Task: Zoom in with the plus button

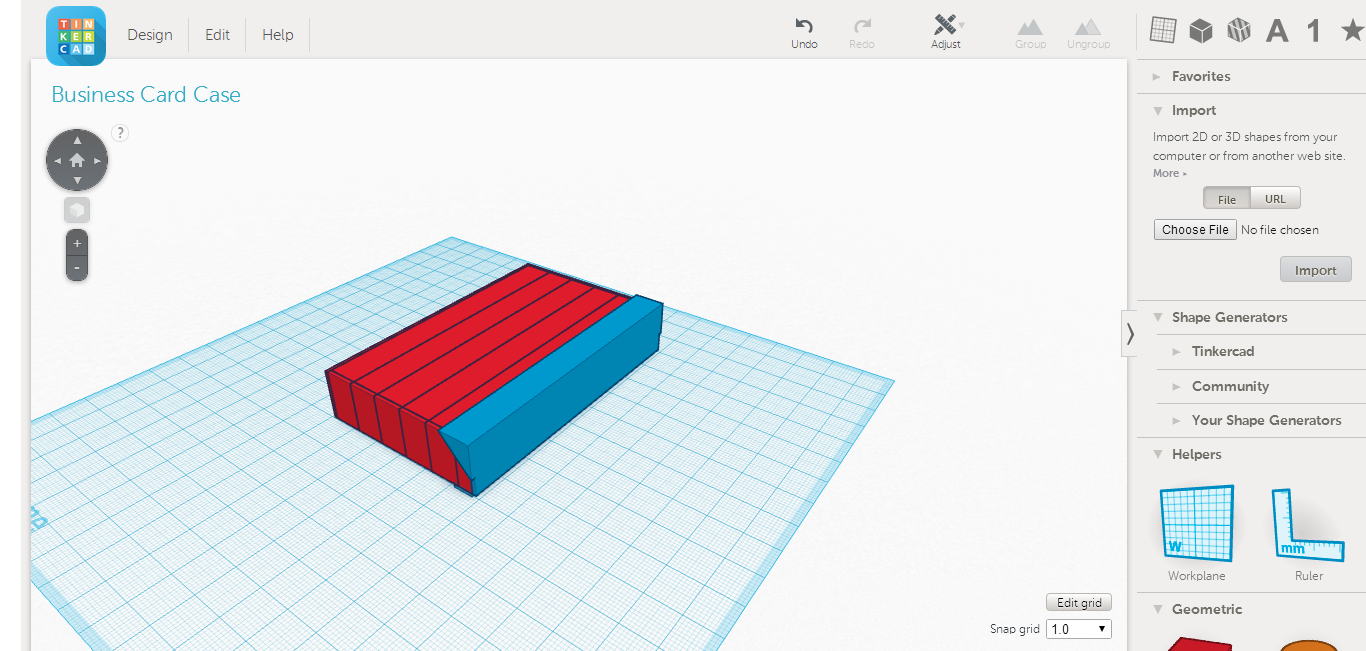Action: coord(77,243)
